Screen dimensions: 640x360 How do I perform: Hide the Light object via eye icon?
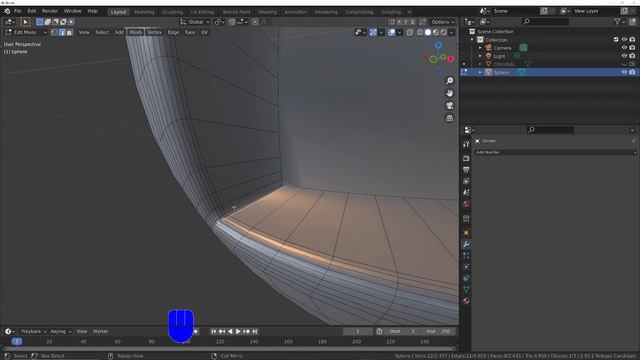624,56
